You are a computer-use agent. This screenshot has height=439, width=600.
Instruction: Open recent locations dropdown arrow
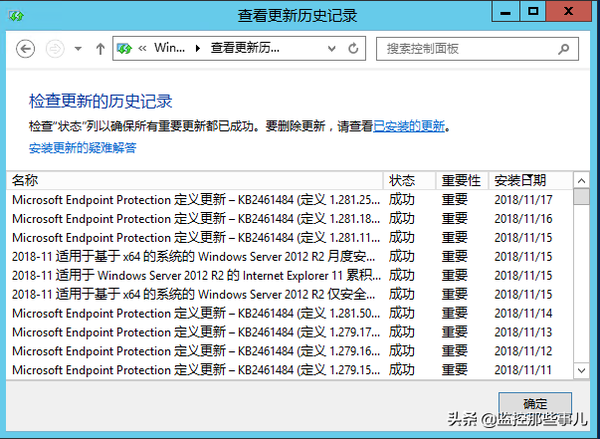[x=78, y=49]
